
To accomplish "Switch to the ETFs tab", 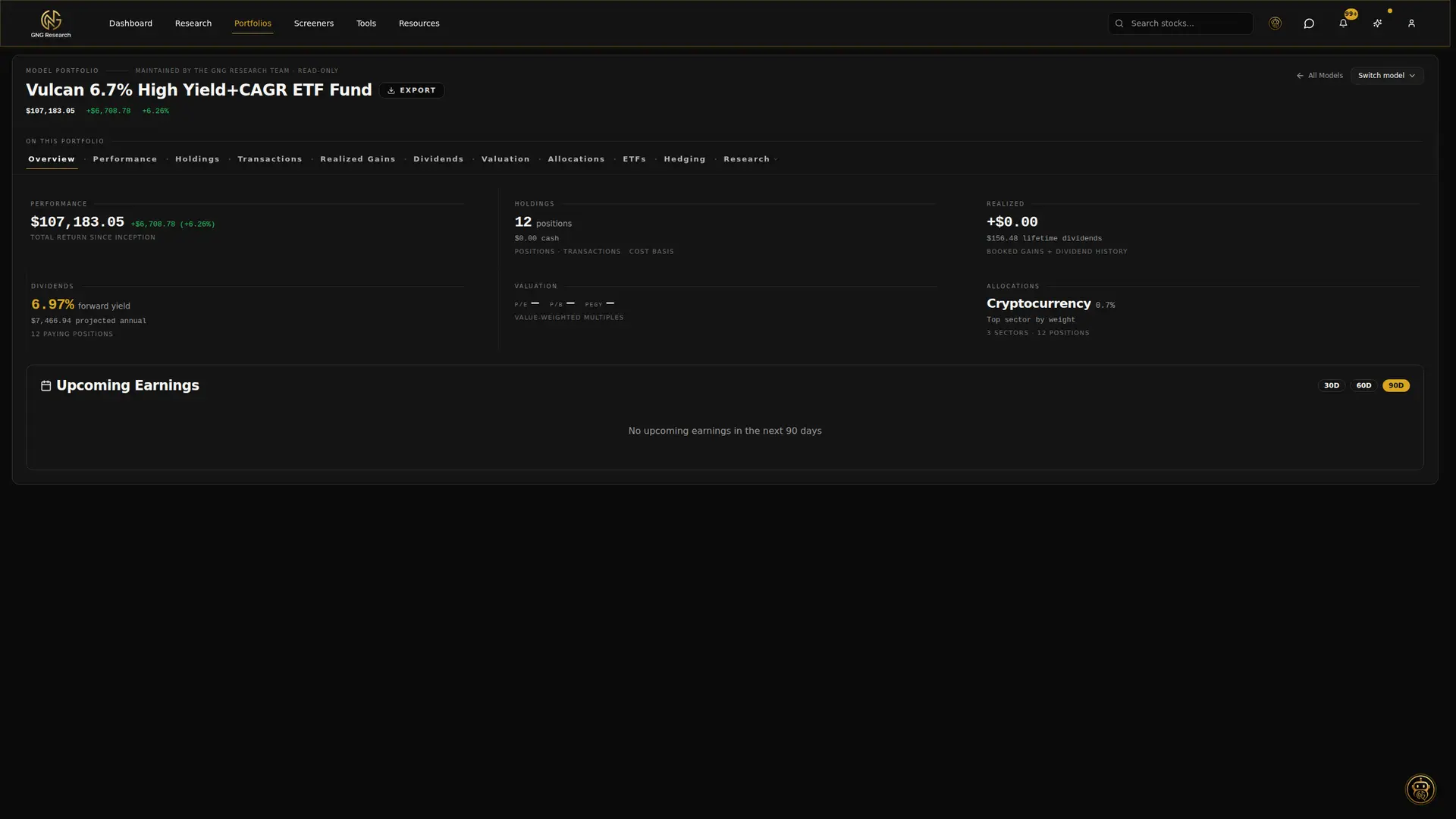I will click(635, 159).
